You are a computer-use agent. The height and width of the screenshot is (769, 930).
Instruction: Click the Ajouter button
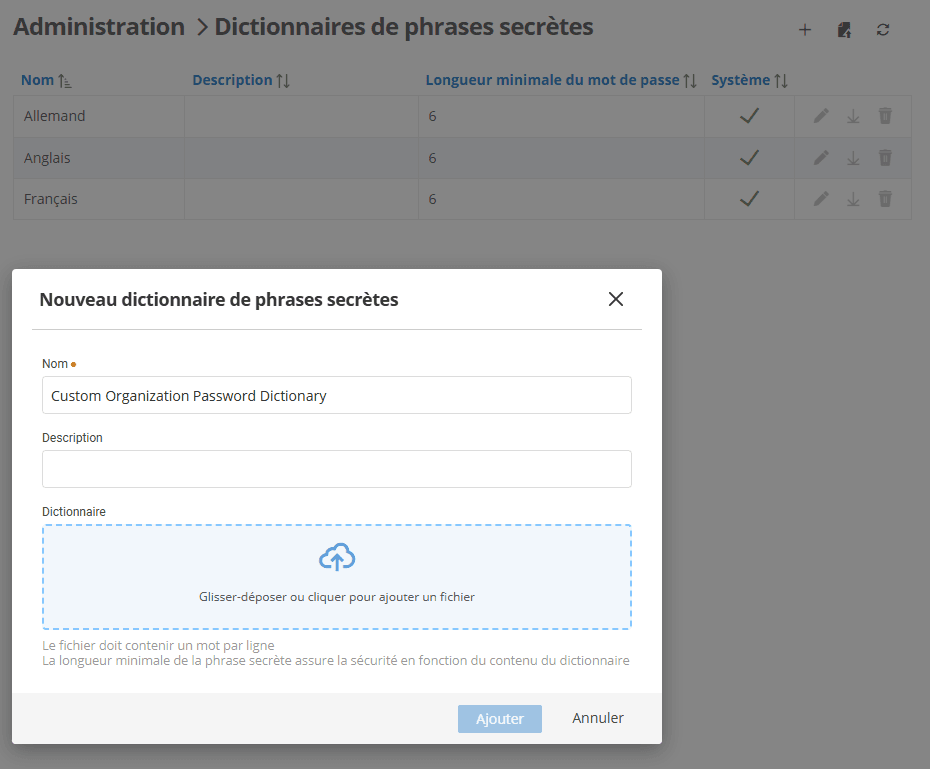[499, 718]
